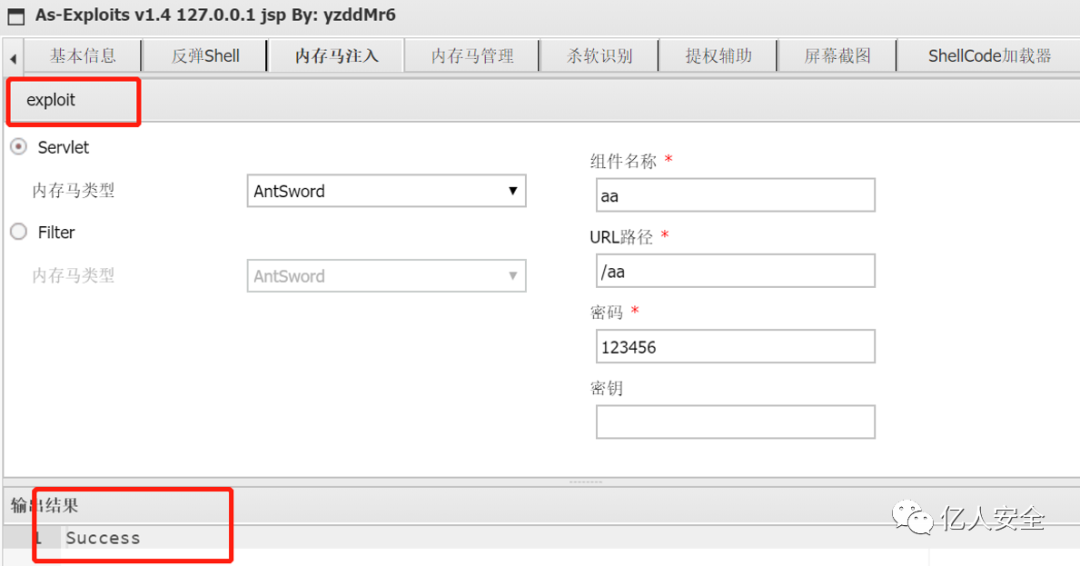Click the 组件名称 input field
Screen dimensions: 1080x566
coord(736,196)
